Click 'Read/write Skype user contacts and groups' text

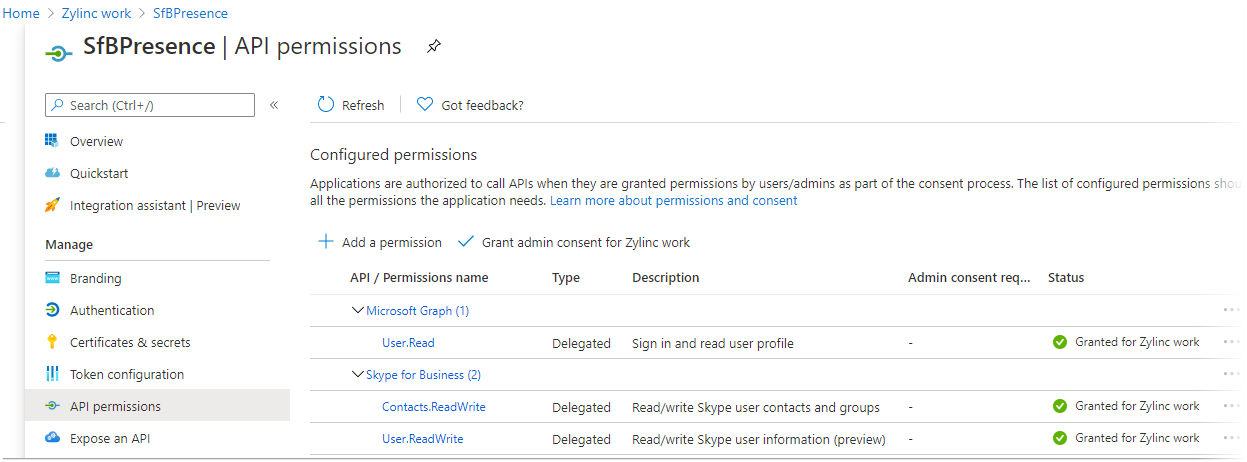[x=756, y=407]
